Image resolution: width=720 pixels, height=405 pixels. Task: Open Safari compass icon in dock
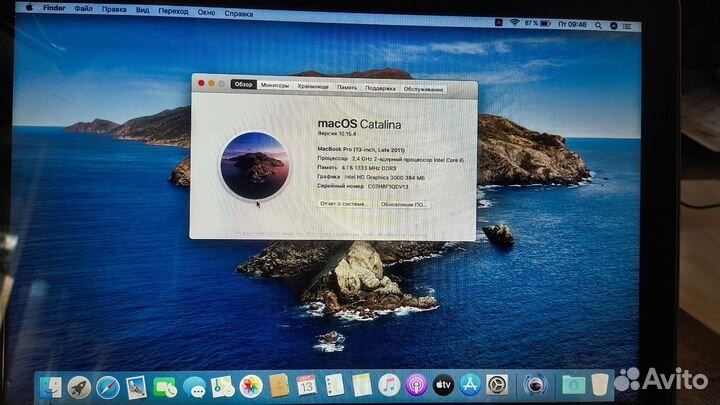[x=108, y=387]
